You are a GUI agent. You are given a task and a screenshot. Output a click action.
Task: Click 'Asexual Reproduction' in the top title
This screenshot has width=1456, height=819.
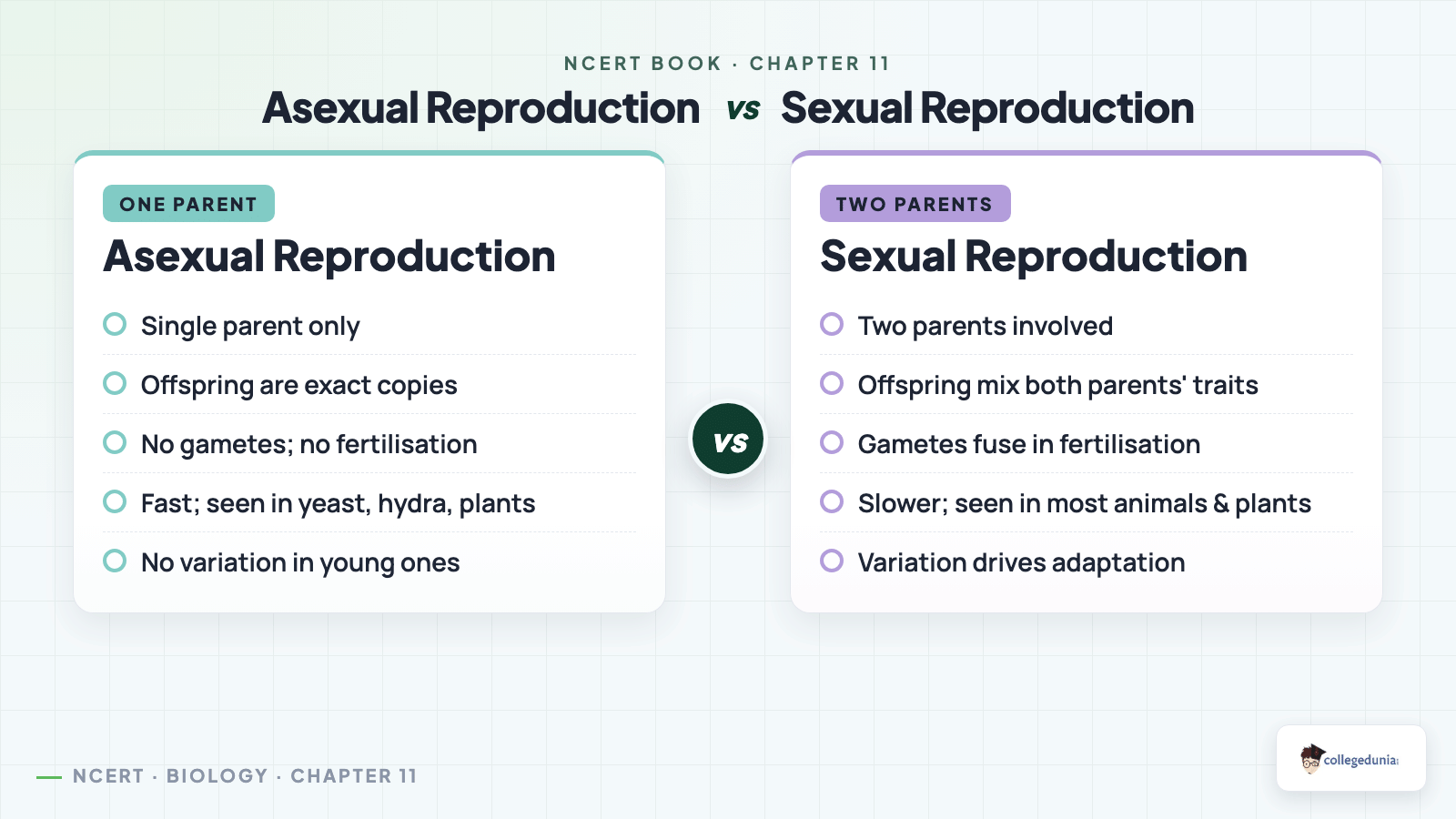[481, 108]
